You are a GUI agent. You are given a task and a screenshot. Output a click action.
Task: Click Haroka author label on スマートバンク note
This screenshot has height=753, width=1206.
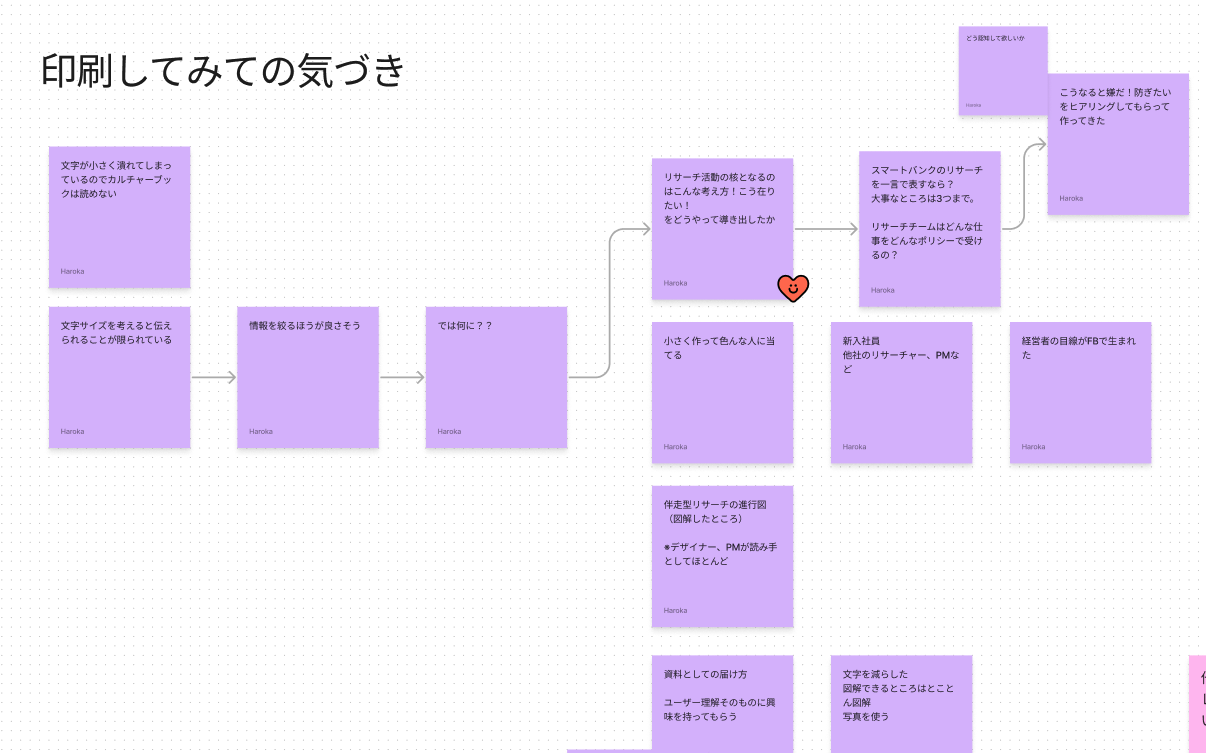(882, 290)
